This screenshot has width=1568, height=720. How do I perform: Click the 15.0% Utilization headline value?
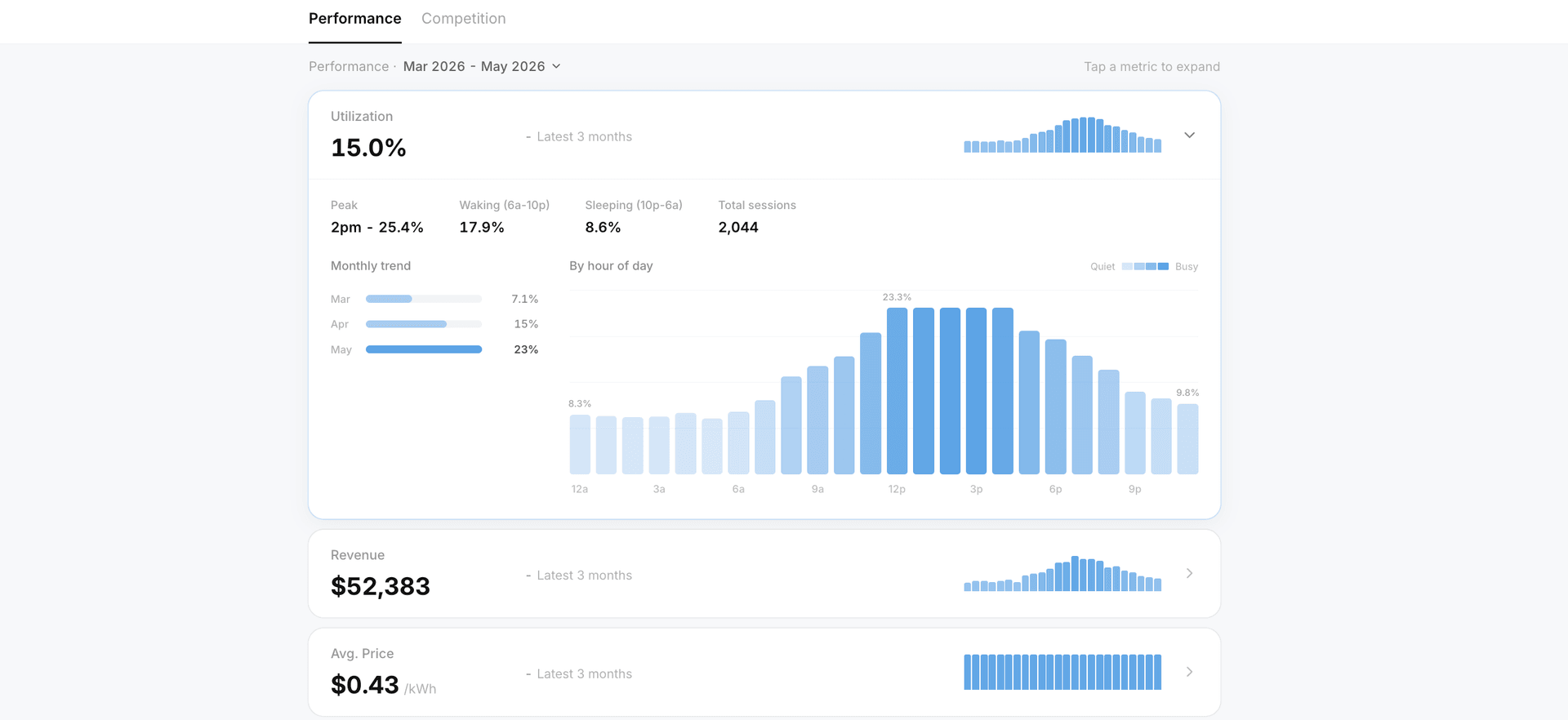click(x=368, y=148)
